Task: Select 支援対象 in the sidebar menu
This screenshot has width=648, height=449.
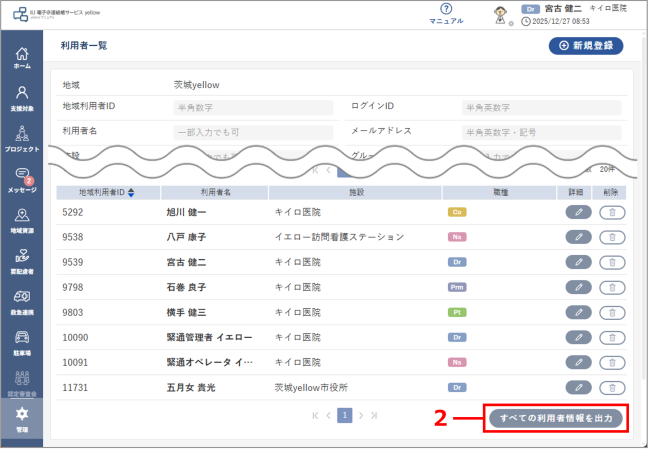Action: 22,97
